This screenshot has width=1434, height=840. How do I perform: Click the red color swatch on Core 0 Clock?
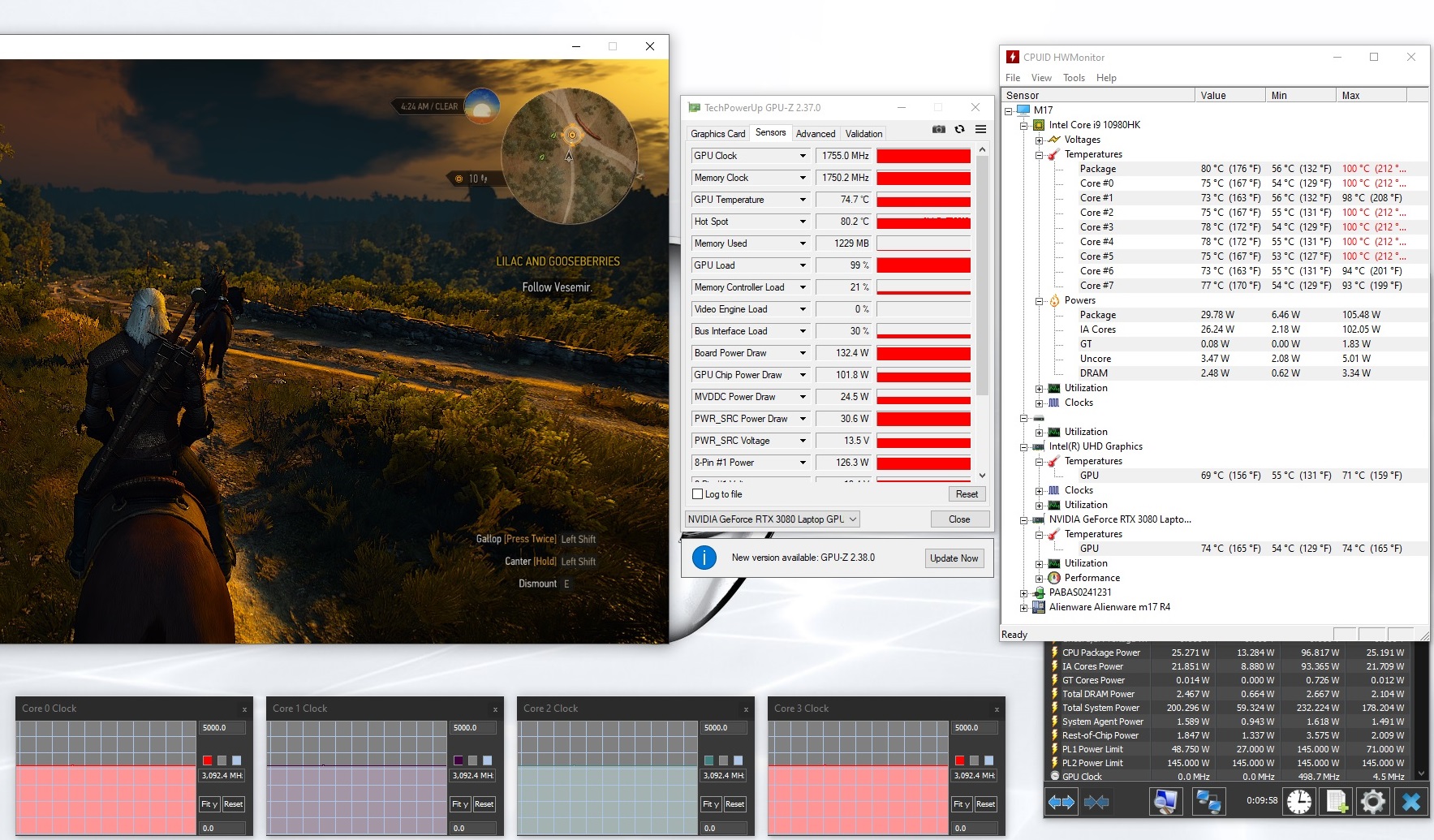click(x=208, y=760)
